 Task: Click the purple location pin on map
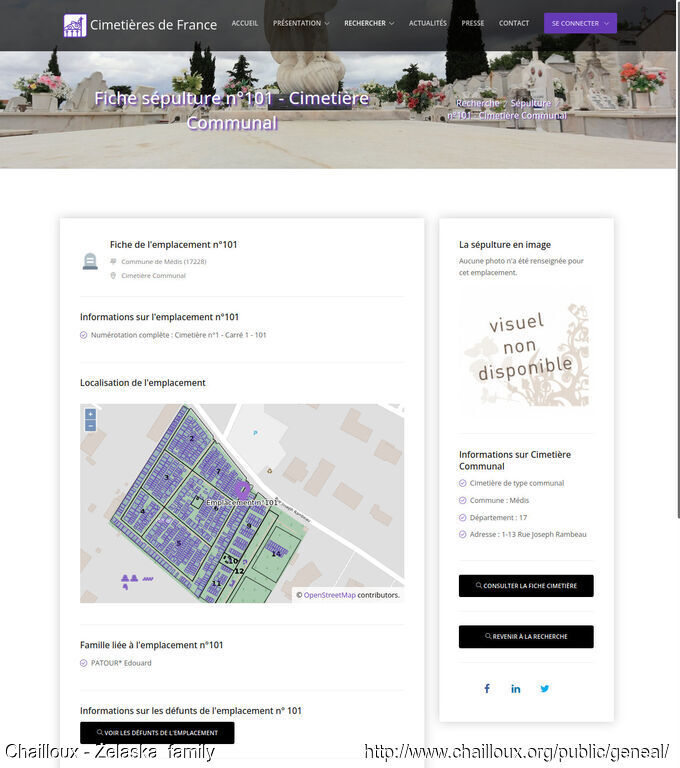[x=243, y=491]
